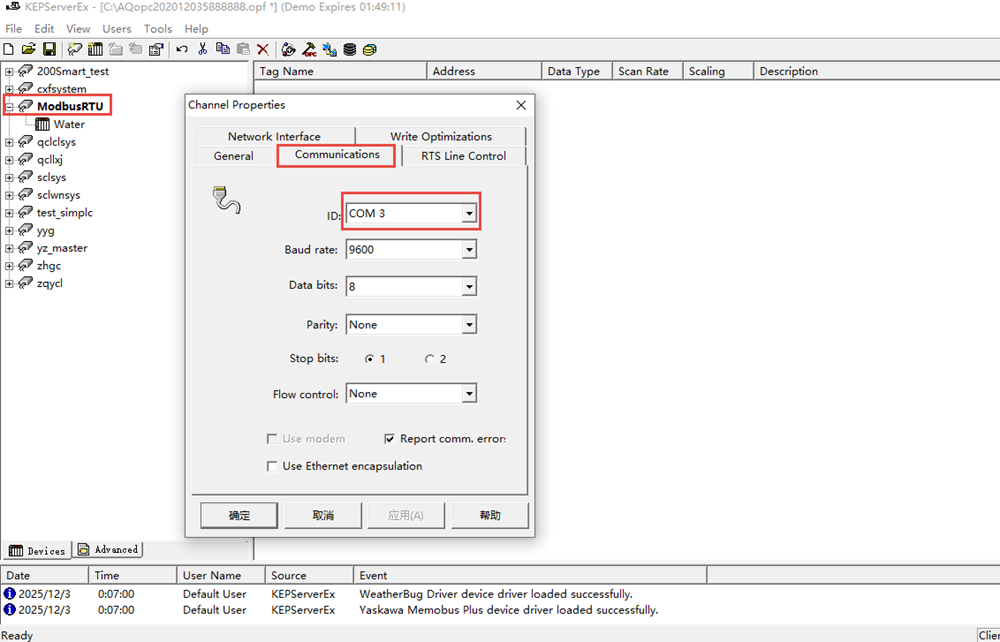Enable Use Ethernet encapsulation checkbox
Screen dimensions: 1000x642
pos(272,466)
